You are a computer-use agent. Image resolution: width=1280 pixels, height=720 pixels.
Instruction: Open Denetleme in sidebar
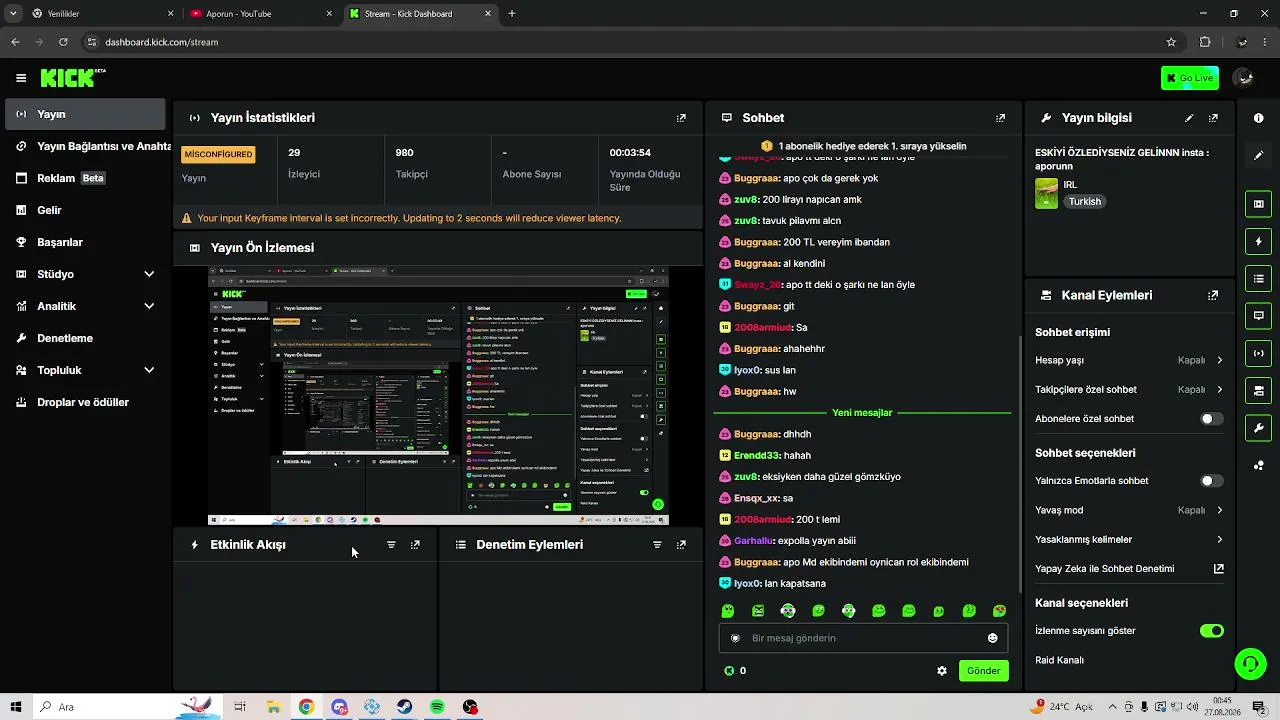point(85,338)
